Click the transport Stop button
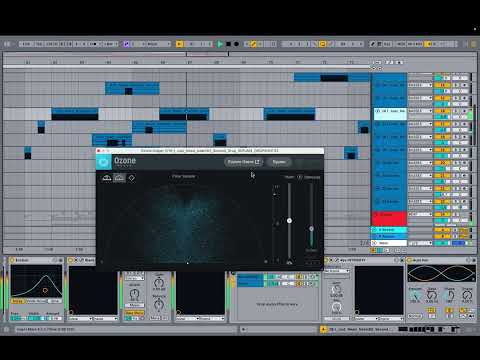480x360 pixels. 228,44
